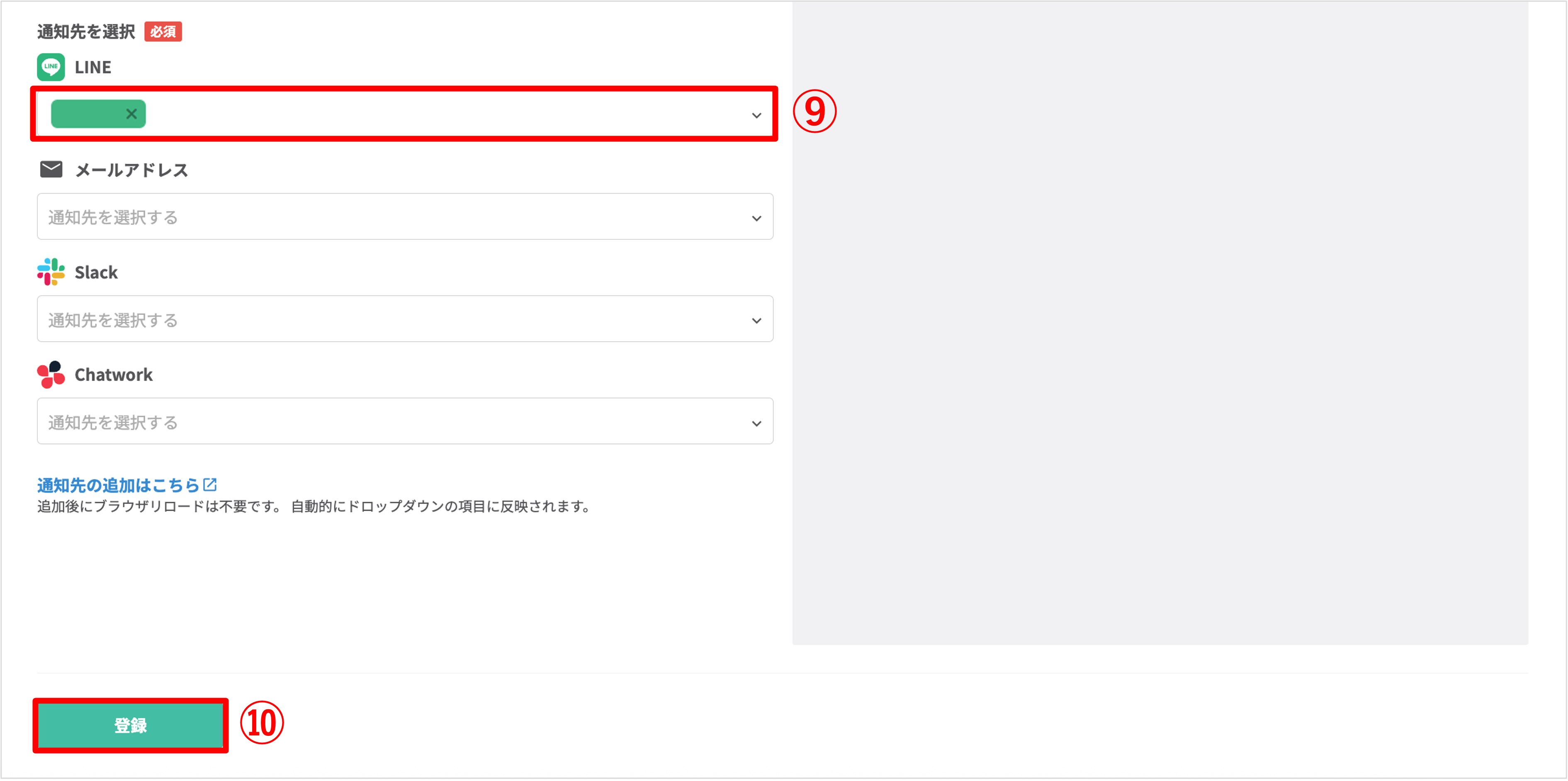Expand the Slack recipient dropdown chevron
Viewport: 1568px width, 781px height.
coord(756,320)
